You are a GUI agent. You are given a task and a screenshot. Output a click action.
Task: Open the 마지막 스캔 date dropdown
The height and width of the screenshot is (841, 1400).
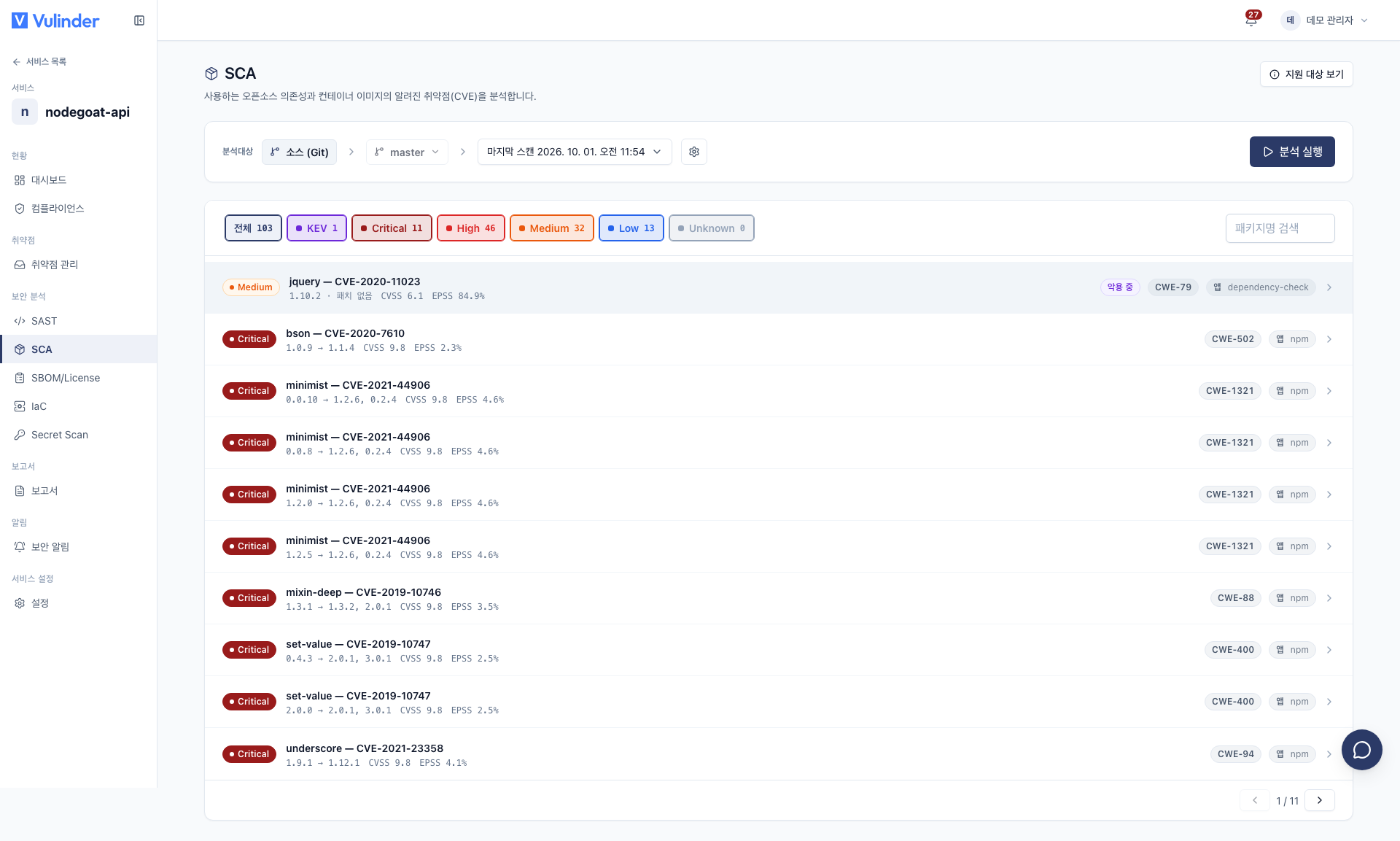click(575, 152)
